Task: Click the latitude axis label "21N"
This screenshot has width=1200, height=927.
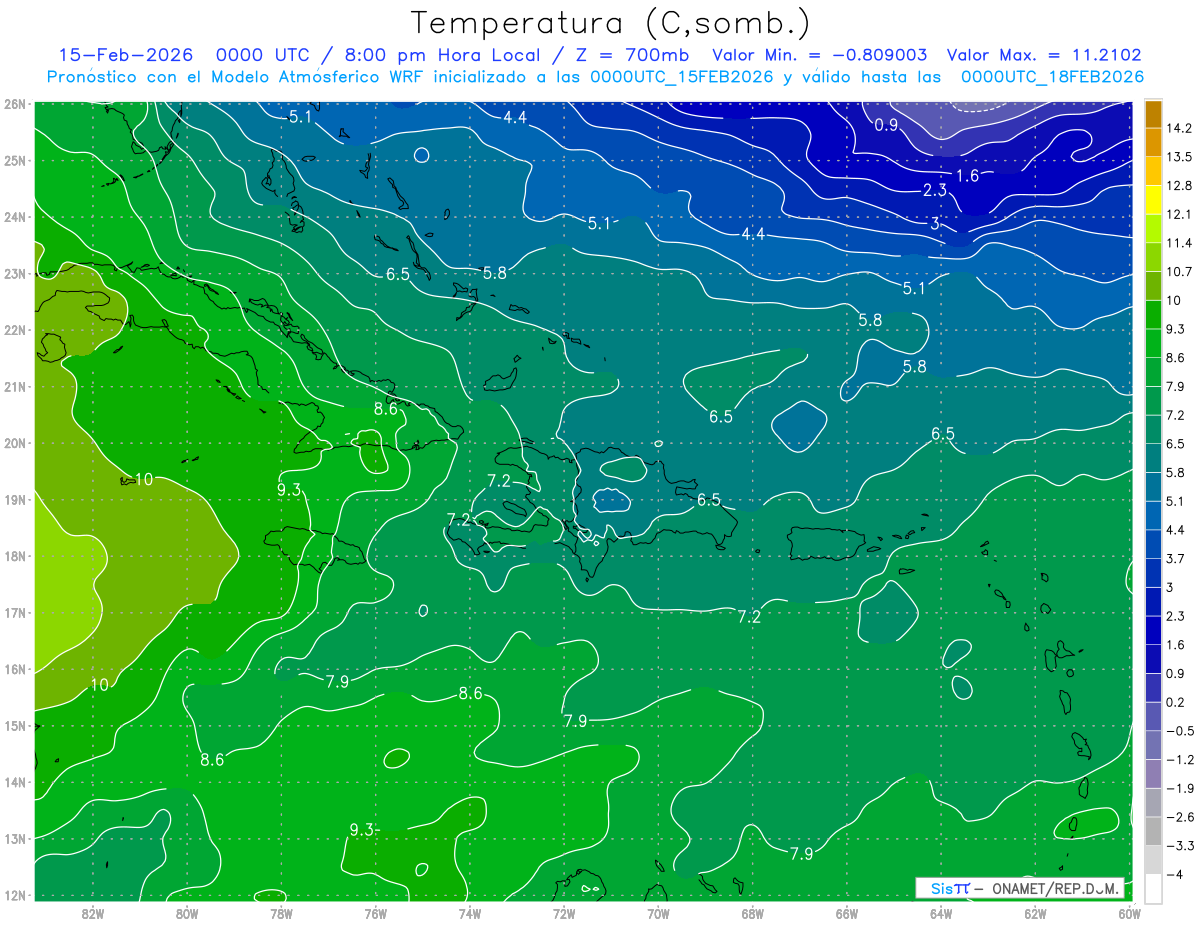Action: pos(15,386)
